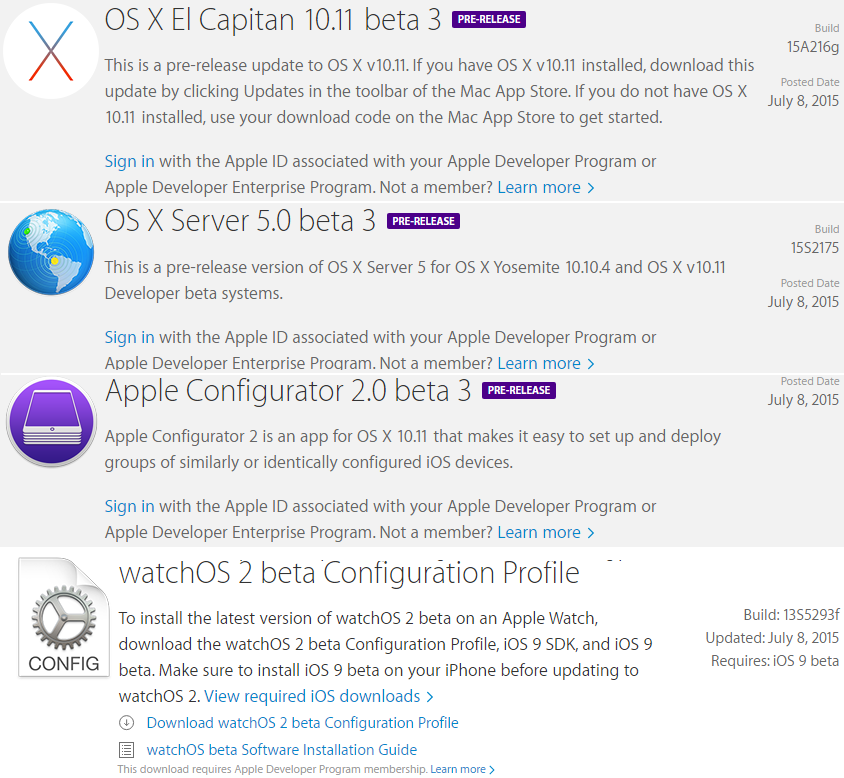Click PRE-RELEASE badge next to El Capitan title
The image size is (844, 778).
[489, 19]
